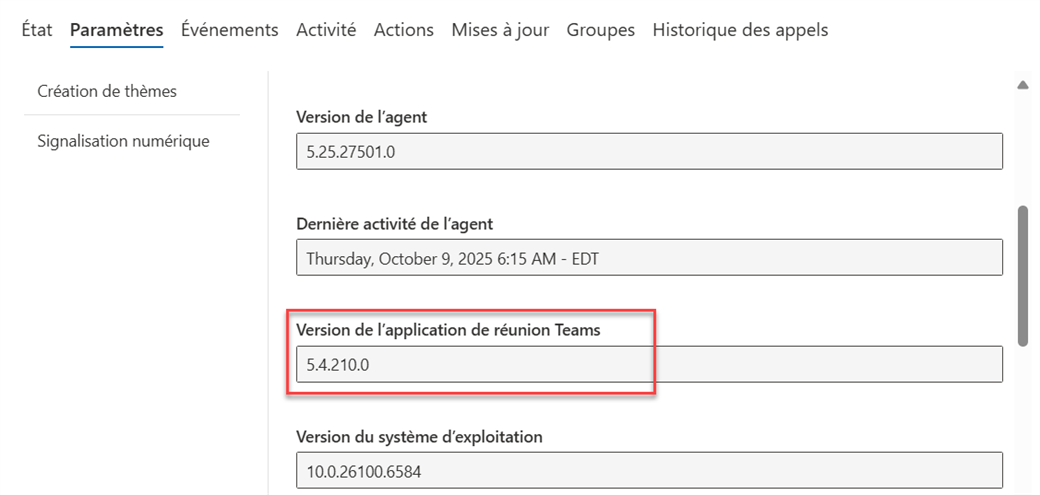Click the scrollbar up arrow
This screenshot has height=495, width=1040.
(1022, 86)
